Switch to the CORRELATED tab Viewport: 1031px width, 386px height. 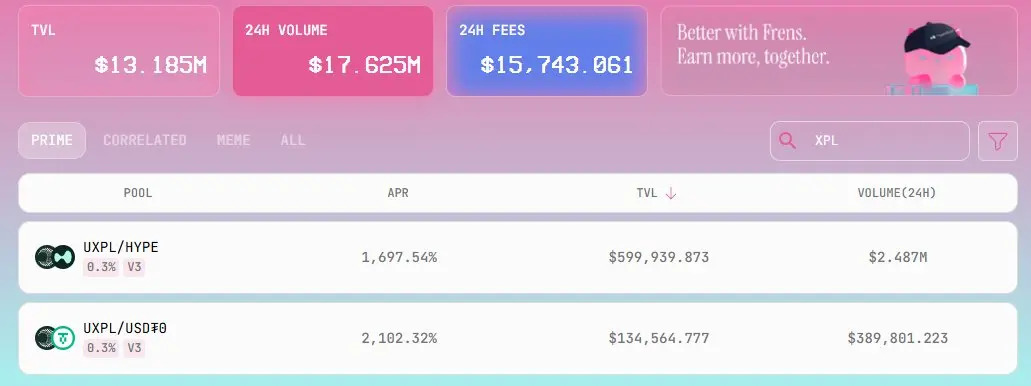[x=145, y=140]
